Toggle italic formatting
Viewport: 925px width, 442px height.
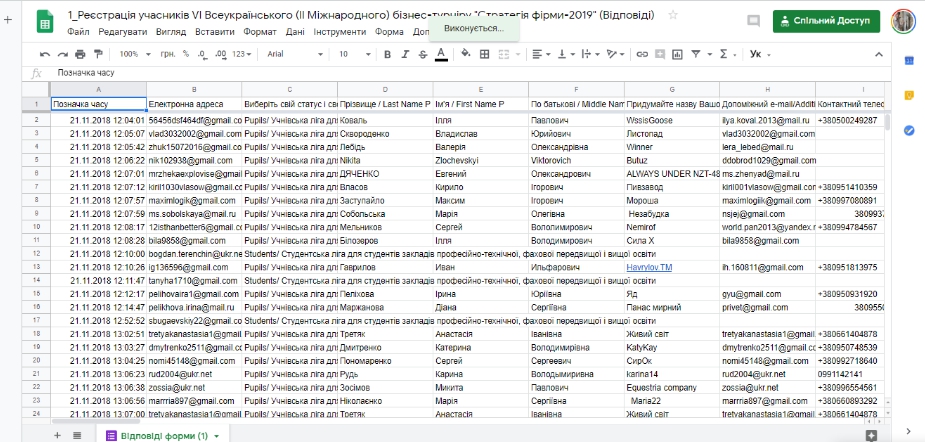403,54
